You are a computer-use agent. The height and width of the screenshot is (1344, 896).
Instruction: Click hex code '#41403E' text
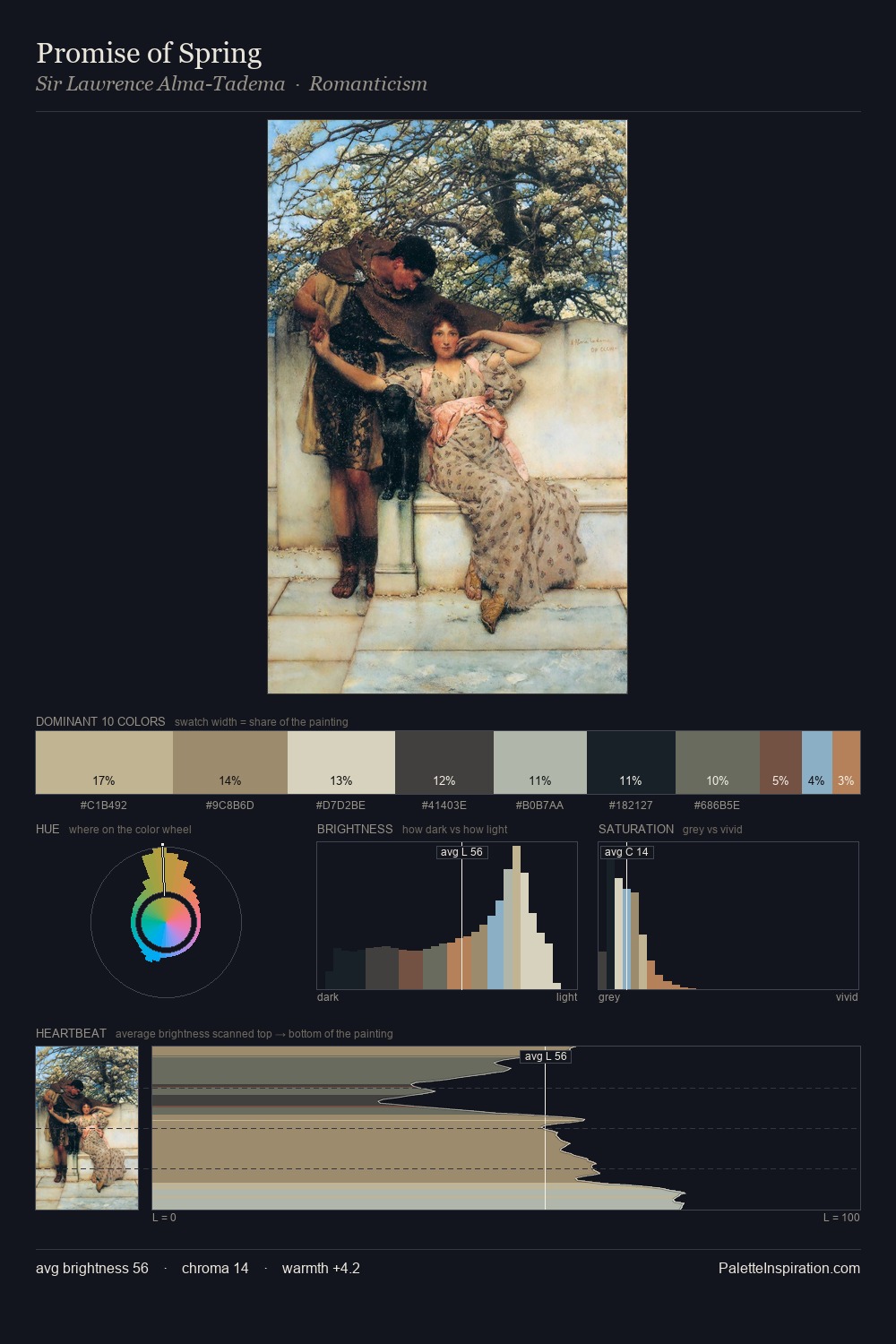point(444,806)
